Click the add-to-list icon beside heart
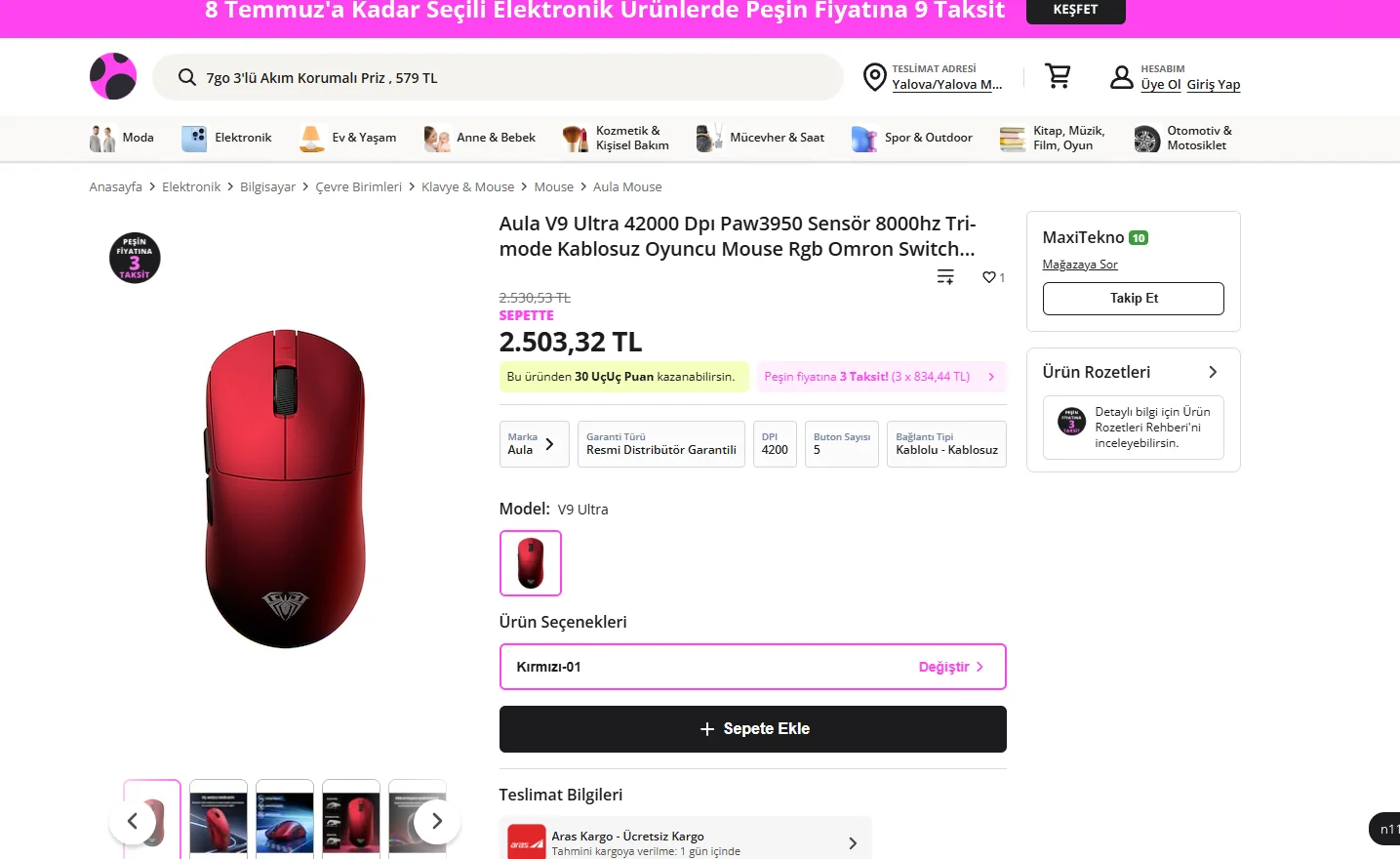This screenshot has width=1400, height=859. coord(945,277)
